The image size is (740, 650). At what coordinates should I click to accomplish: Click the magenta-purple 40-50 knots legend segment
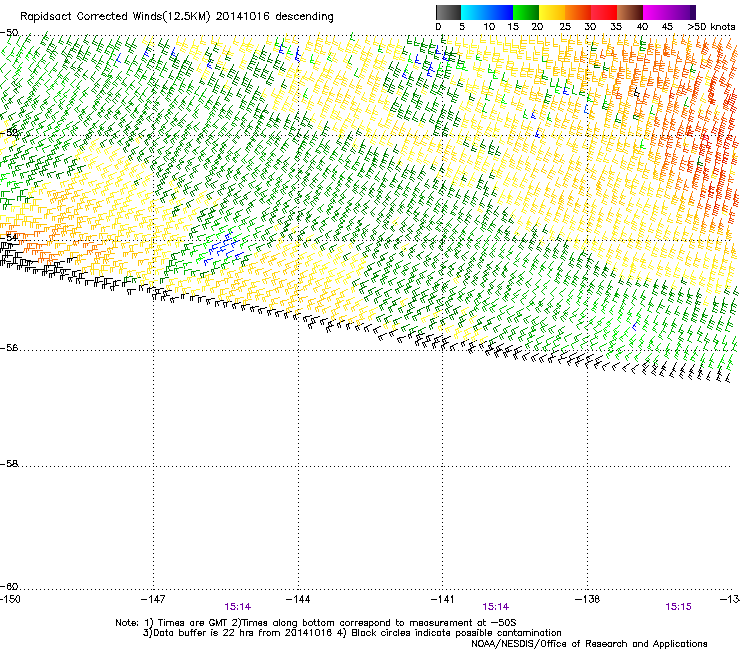pyautogui.click(x=669, y=12)
